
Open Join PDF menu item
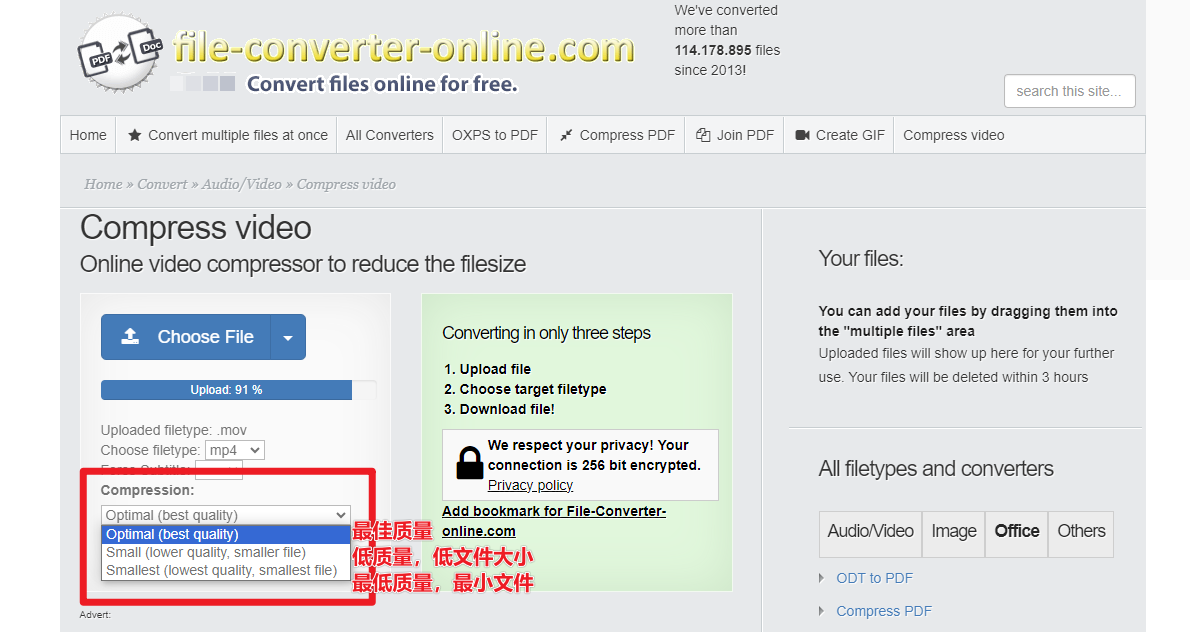click(735, 135)
